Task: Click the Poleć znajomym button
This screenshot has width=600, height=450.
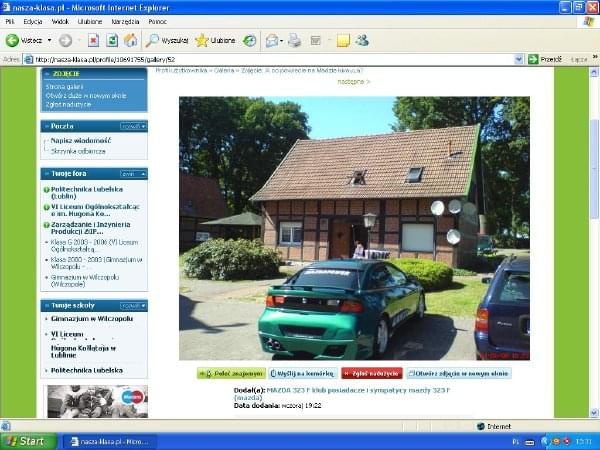Action: tap(230, 373)
